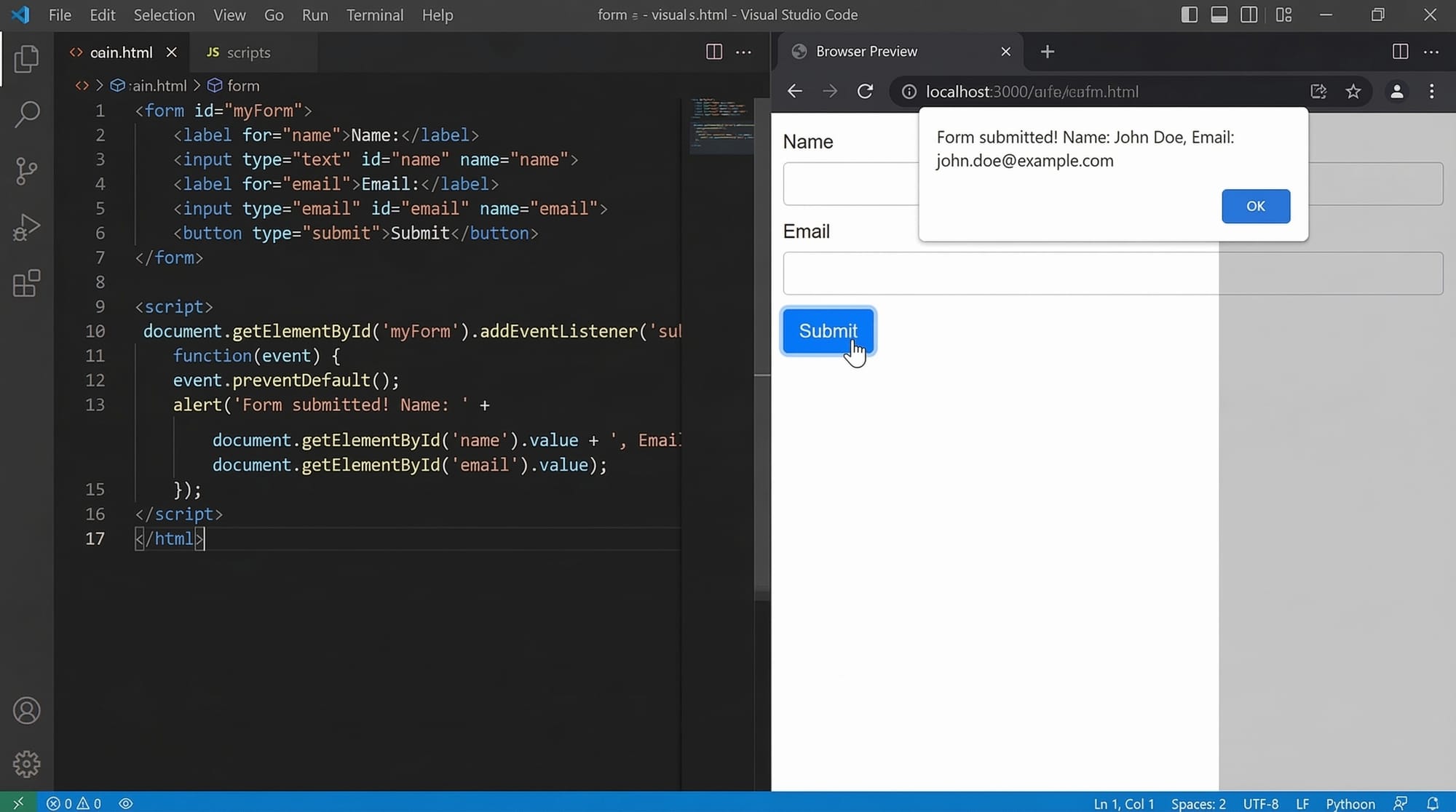Viewport: 1456px width, 812px height.
Task: Open the Extensions view
Action: (x=26, y=283)
